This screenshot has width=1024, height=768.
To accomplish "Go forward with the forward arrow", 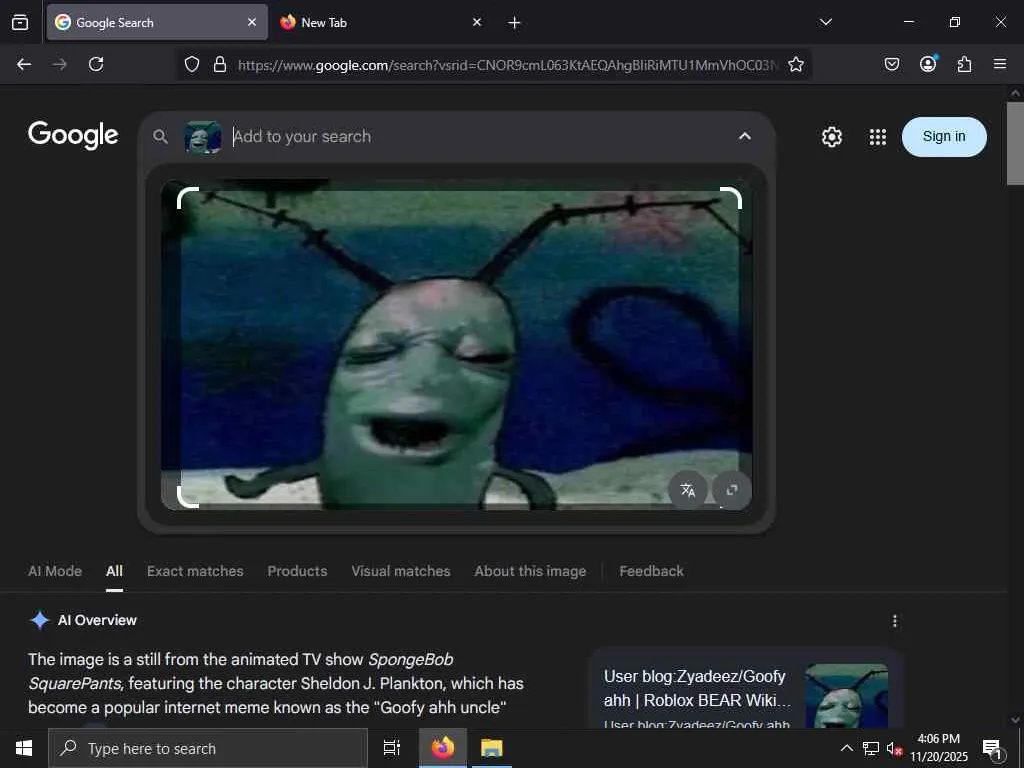I will pos(60,64).
